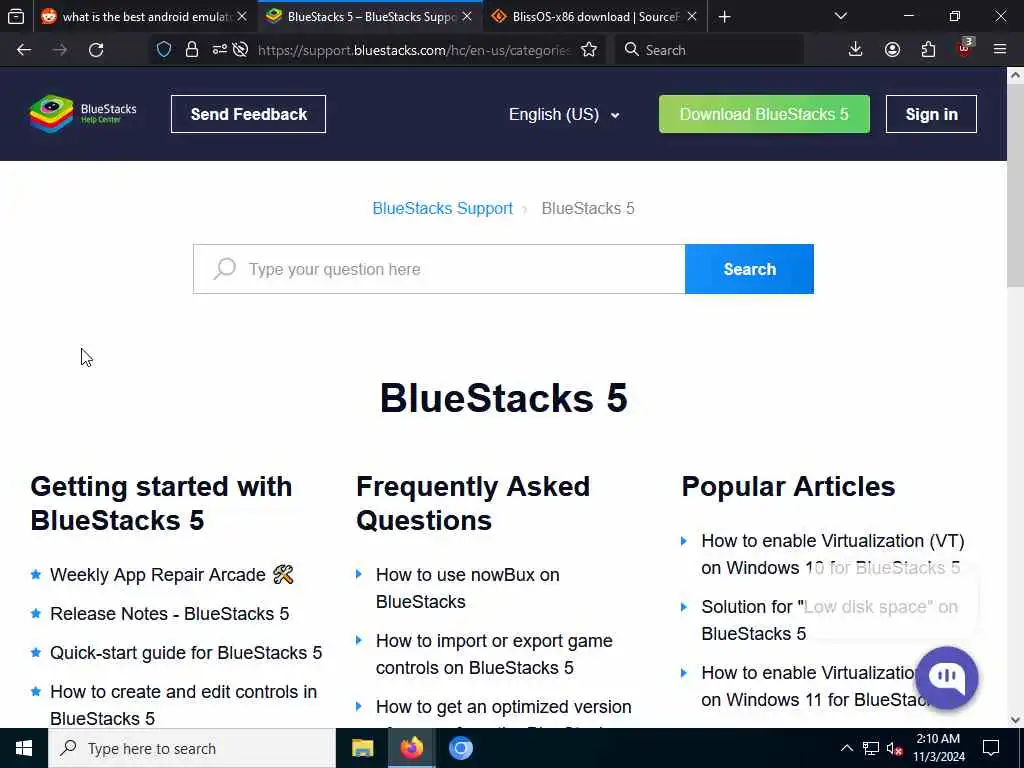Open enable Virtualization on Windows 10 article
Image resolution: width=1024 pixels, height=768 pixels.
833,554
